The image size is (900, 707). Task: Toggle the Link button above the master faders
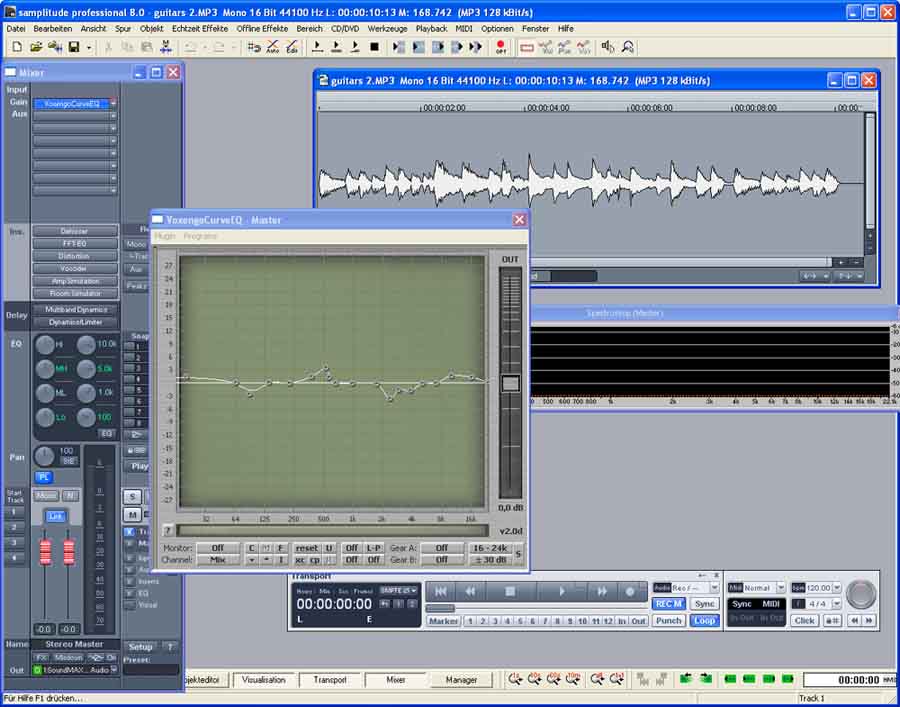click(55, 516)
